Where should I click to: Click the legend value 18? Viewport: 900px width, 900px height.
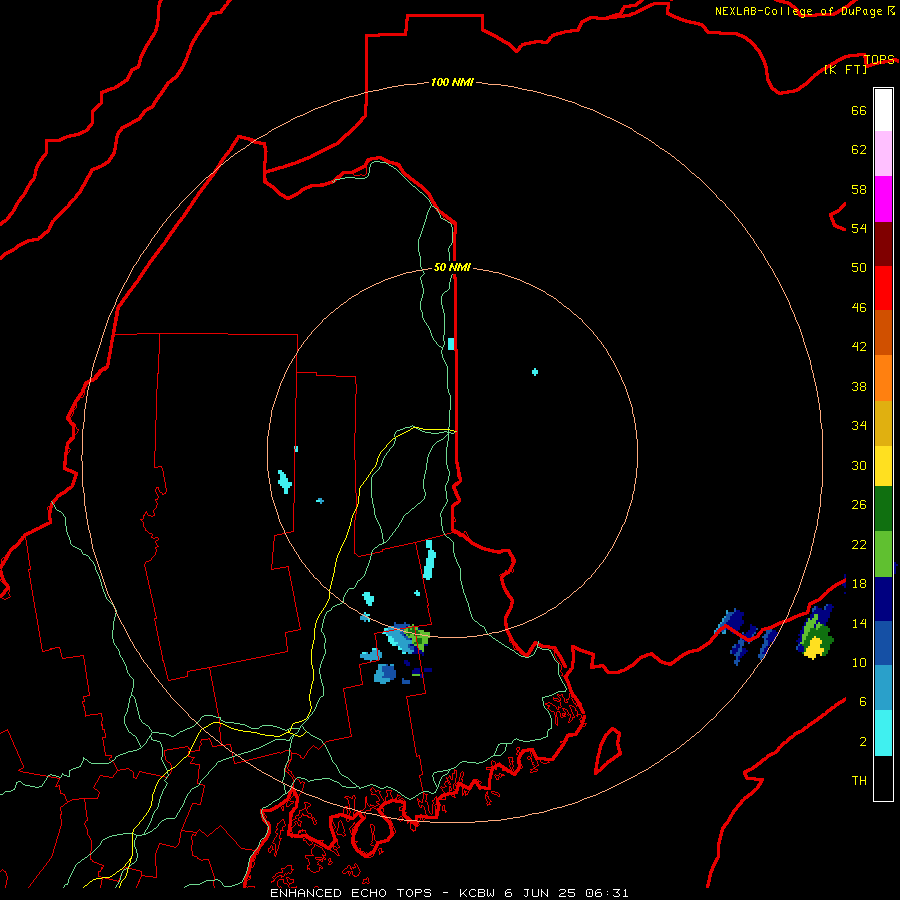[859, 584]
